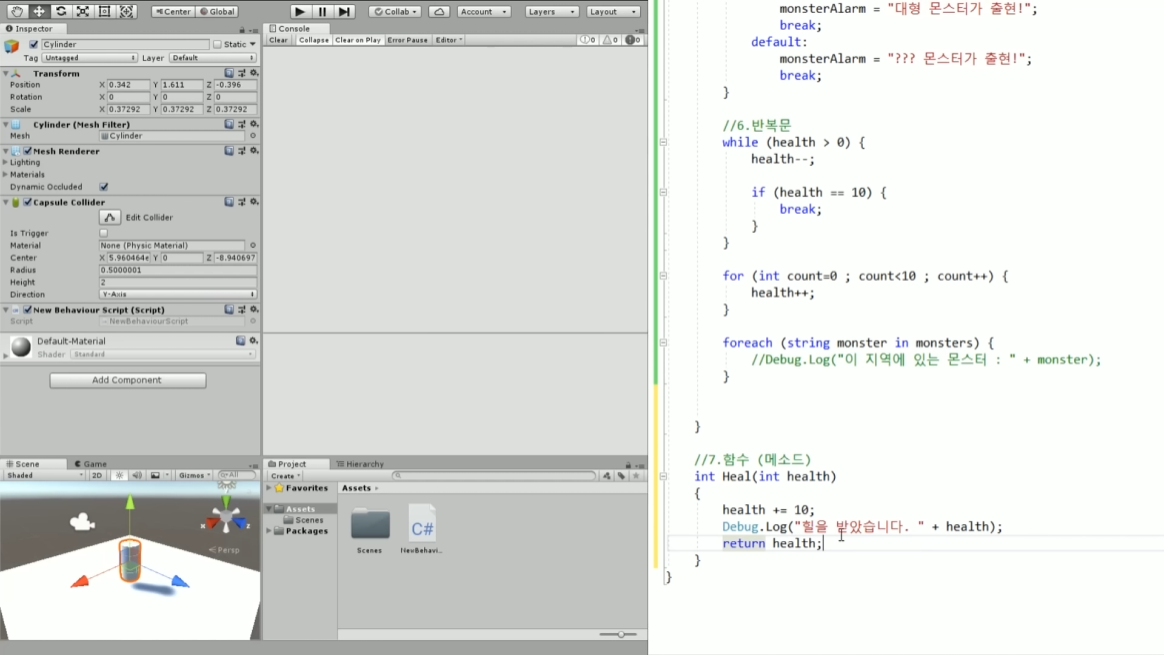Open Capsule Collider gear settings
Image resolution: width=1164 pixels, height=655 pixels.
click(x=254, y=202)
